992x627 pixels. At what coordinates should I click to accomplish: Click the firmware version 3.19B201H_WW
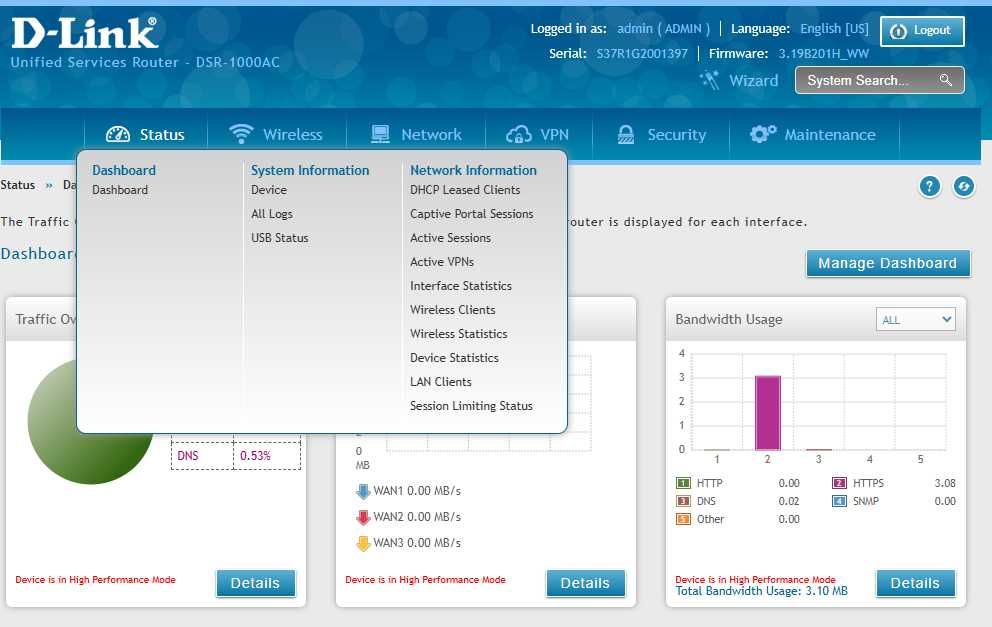click(x=823, y=54)
